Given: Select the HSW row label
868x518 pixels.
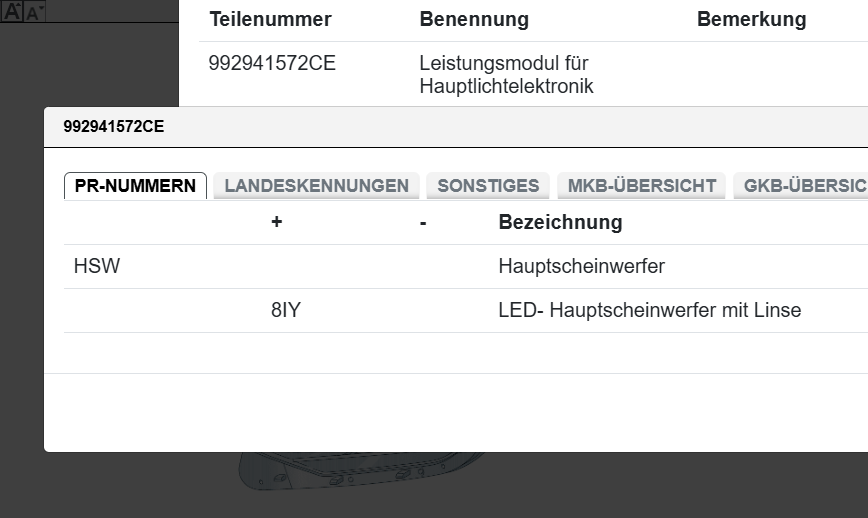Looking at the screenshot, I should [97, 267].
